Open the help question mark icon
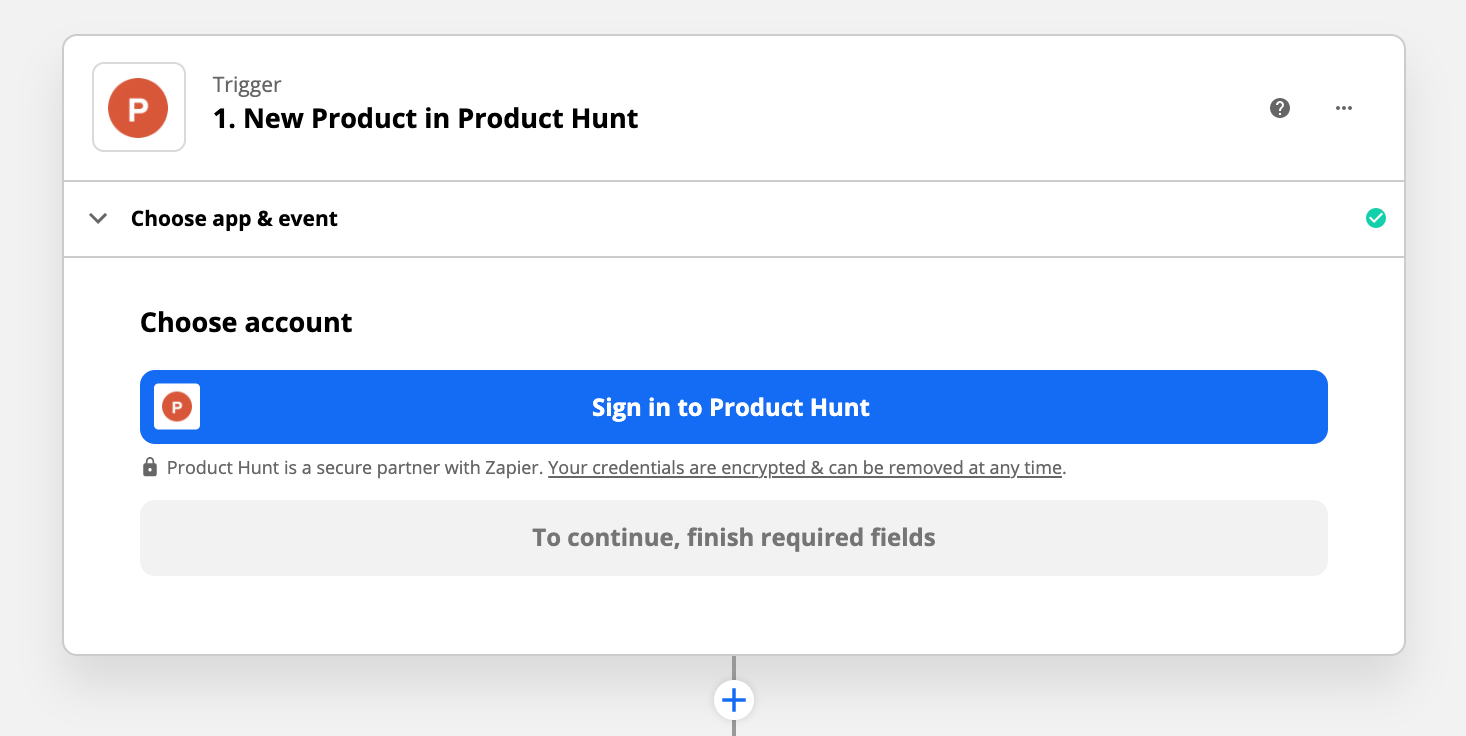The width and height of the screenshot is (1466, 736). coord(1280,108)
